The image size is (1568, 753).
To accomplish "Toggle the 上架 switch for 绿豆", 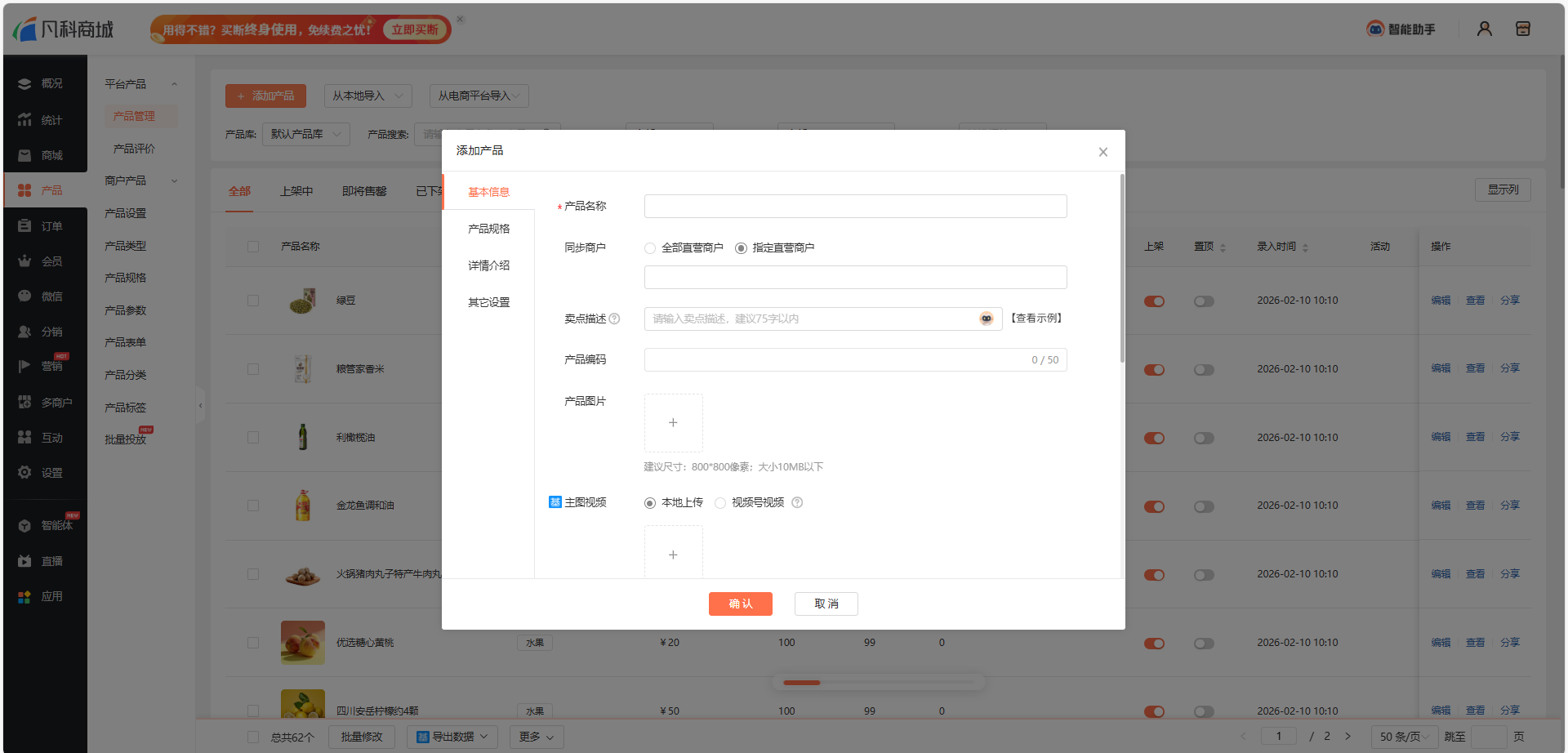I will click(x=1154, y=301).
